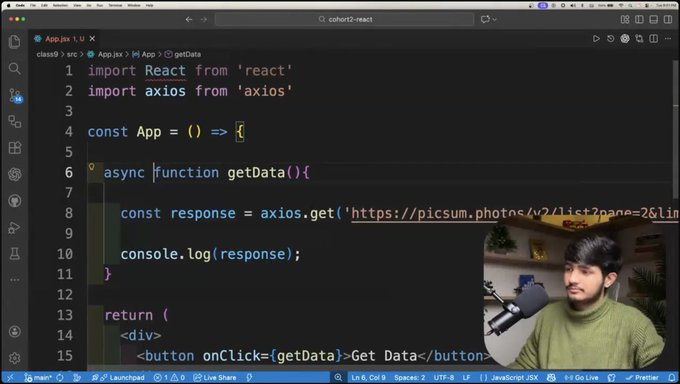Show additional views ellipsis in activity bar

[15, 280]
